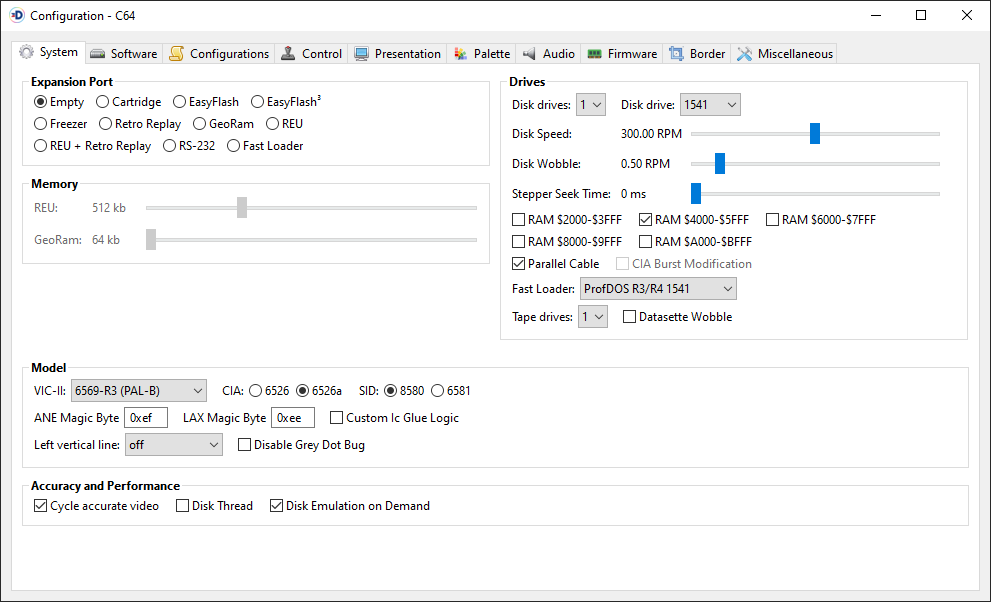This screenshot has width=991, height=602.
Task: Click the Firmware chip icon
Action: click(594, 54)
